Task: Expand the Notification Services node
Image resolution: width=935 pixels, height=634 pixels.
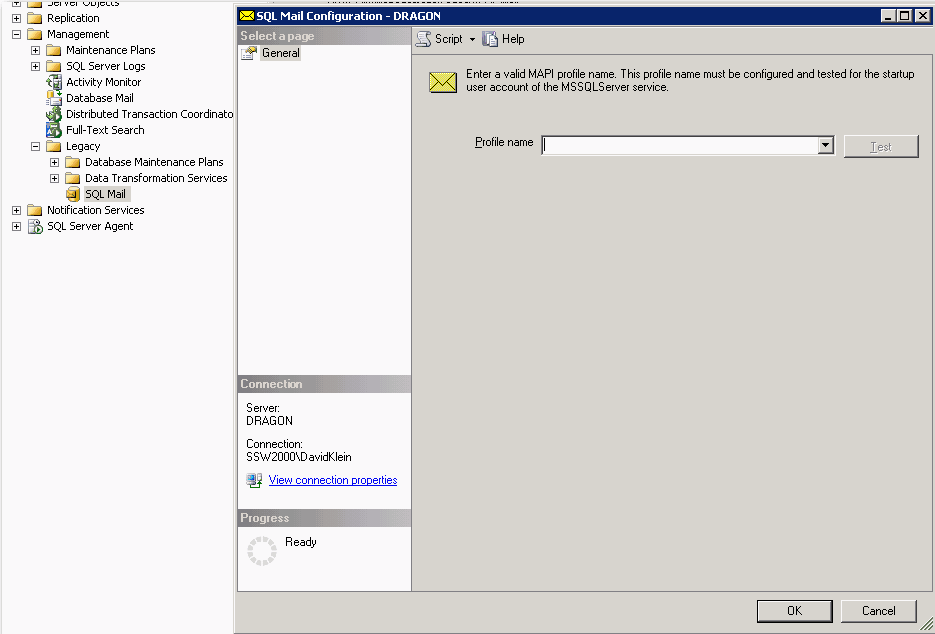Action: click(16, 210)
